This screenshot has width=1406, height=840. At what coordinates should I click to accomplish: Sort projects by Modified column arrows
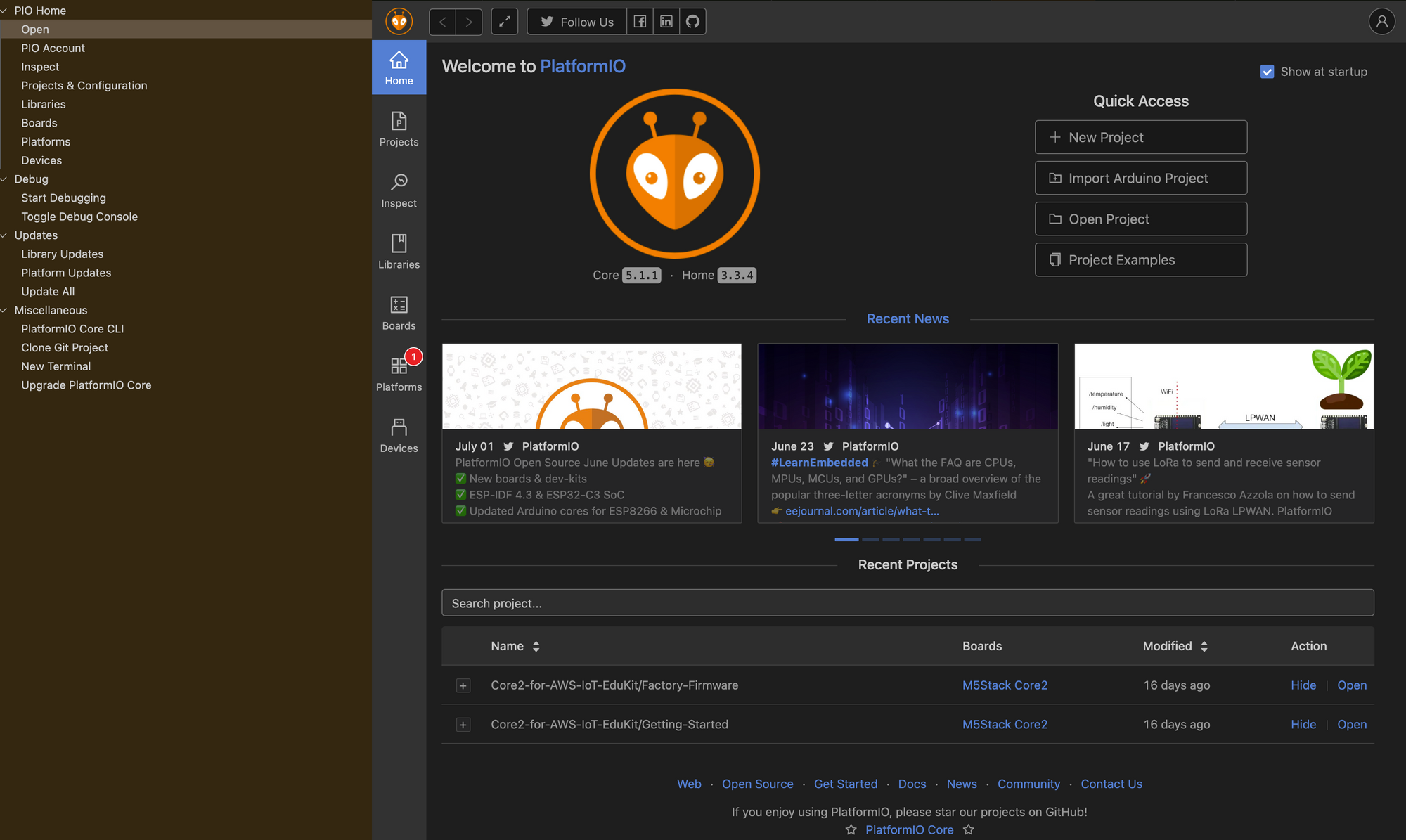1204,646
